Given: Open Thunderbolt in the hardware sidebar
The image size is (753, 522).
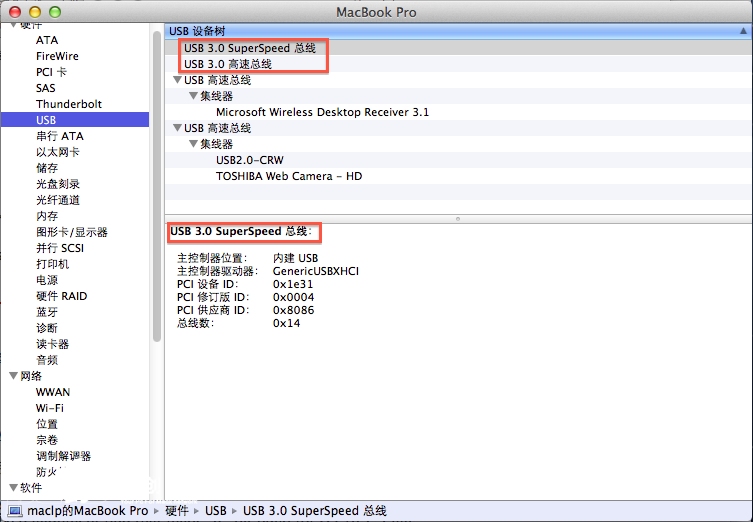Looking at the screenshot, I should click(69, 104).
